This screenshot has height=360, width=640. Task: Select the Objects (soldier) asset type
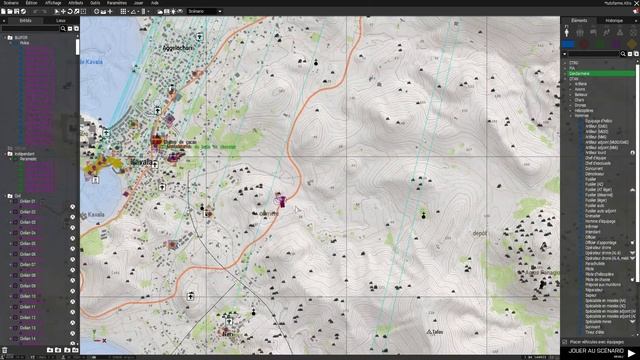tap(567, 32)
